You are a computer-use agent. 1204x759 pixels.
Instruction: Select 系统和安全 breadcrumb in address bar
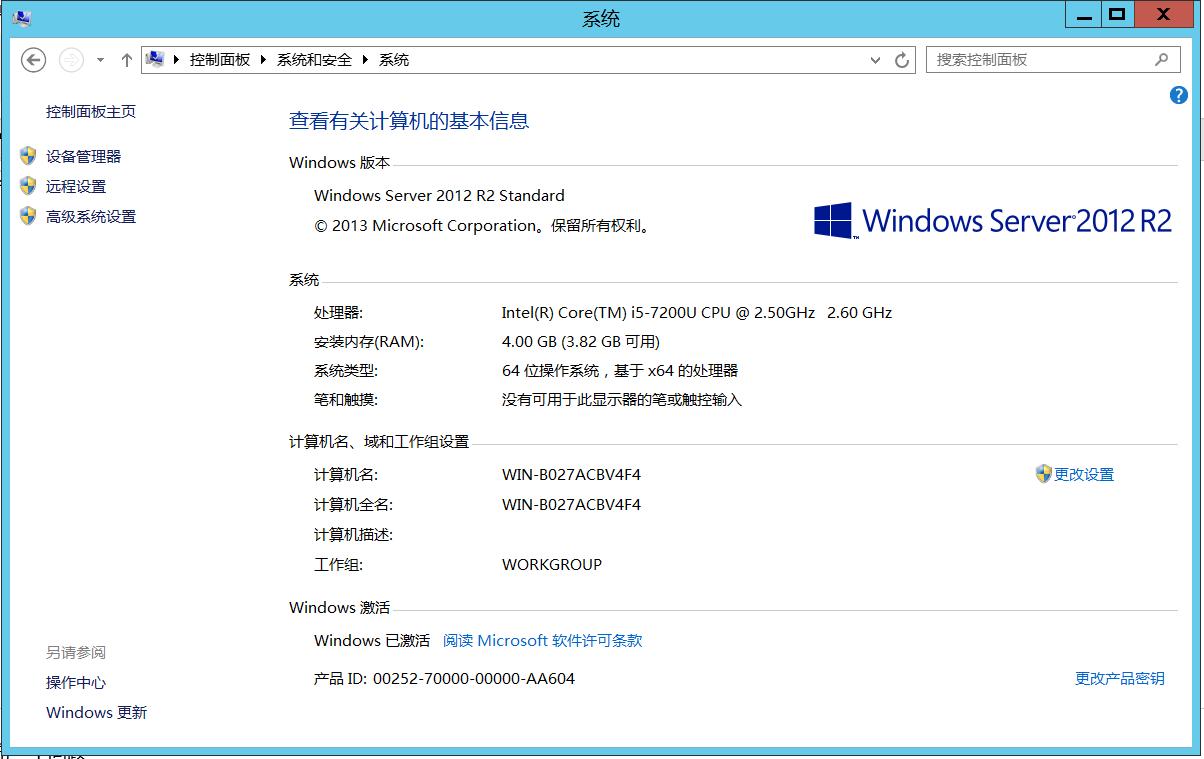click(x=314, y=60)
